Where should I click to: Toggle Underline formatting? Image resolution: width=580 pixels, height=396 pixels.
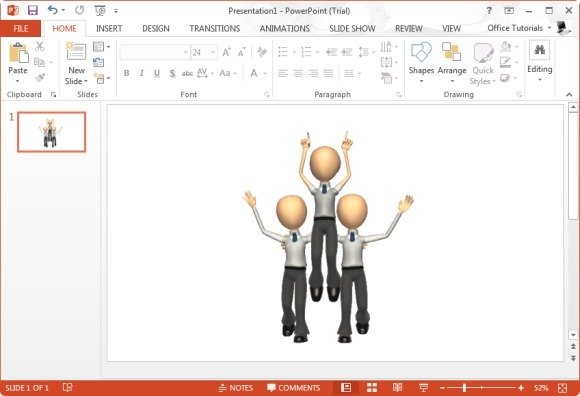click(x=157, y=73)
